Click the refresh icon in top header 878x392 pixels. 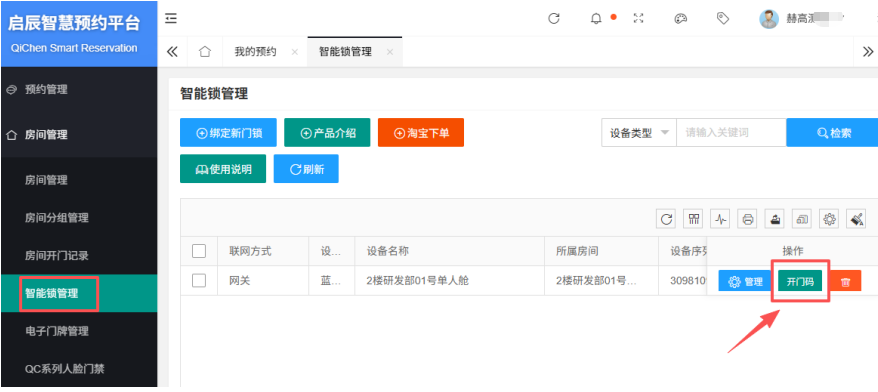pos(554,18)
